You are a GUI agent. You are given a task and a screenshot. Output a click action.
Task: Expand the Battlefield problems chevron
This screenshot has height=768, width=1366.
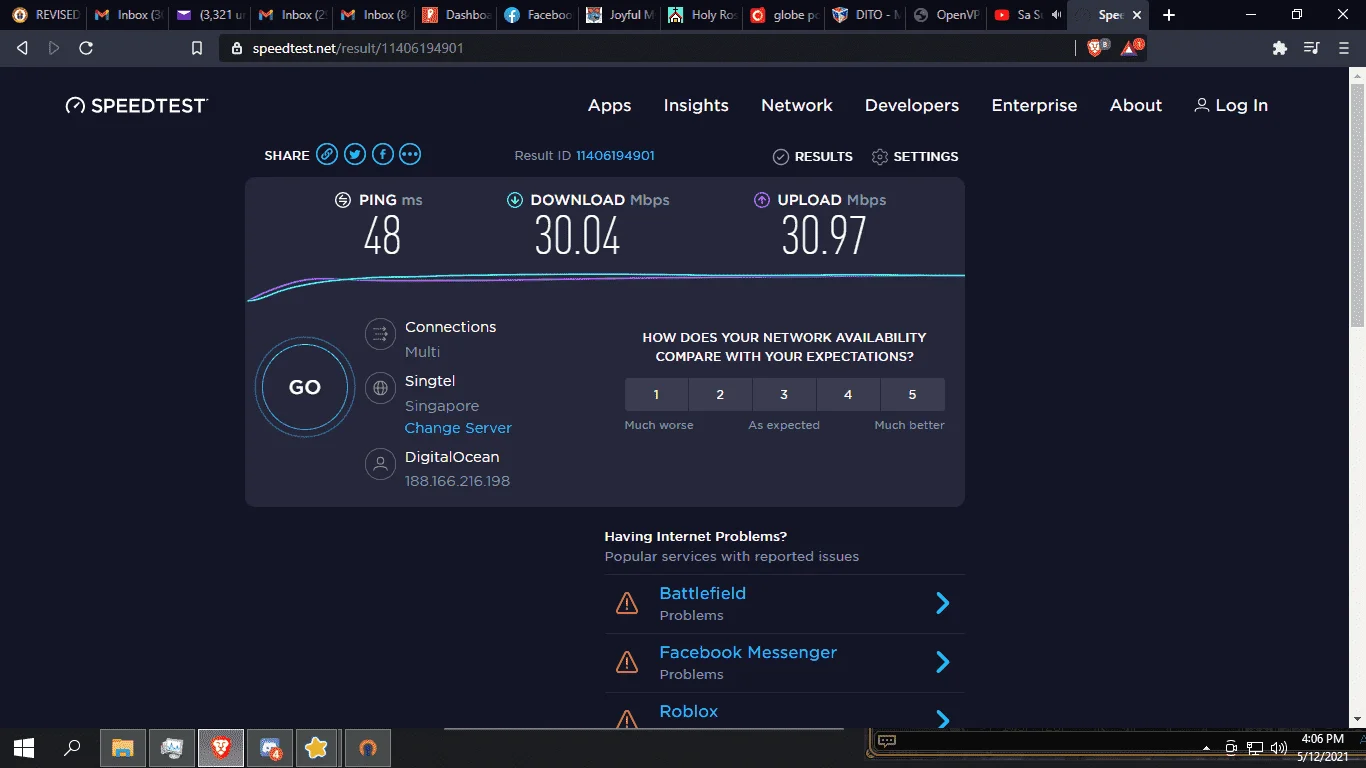click(x=942, y=603)
